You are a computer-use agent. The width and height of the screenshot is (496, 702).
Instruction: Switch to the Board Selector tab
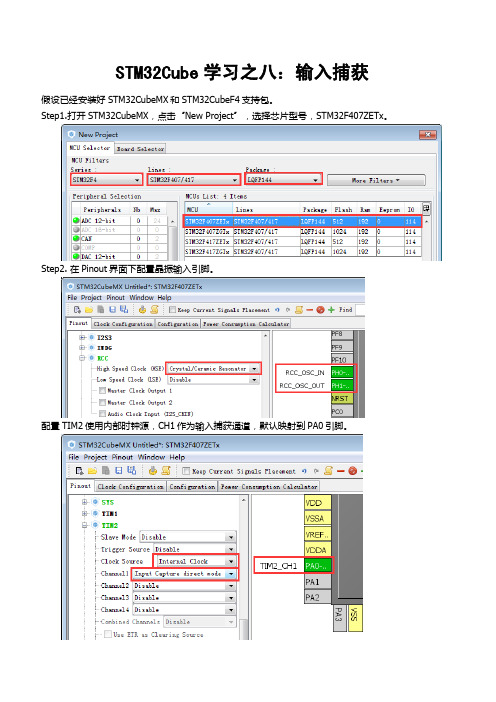tap(141, 149)
